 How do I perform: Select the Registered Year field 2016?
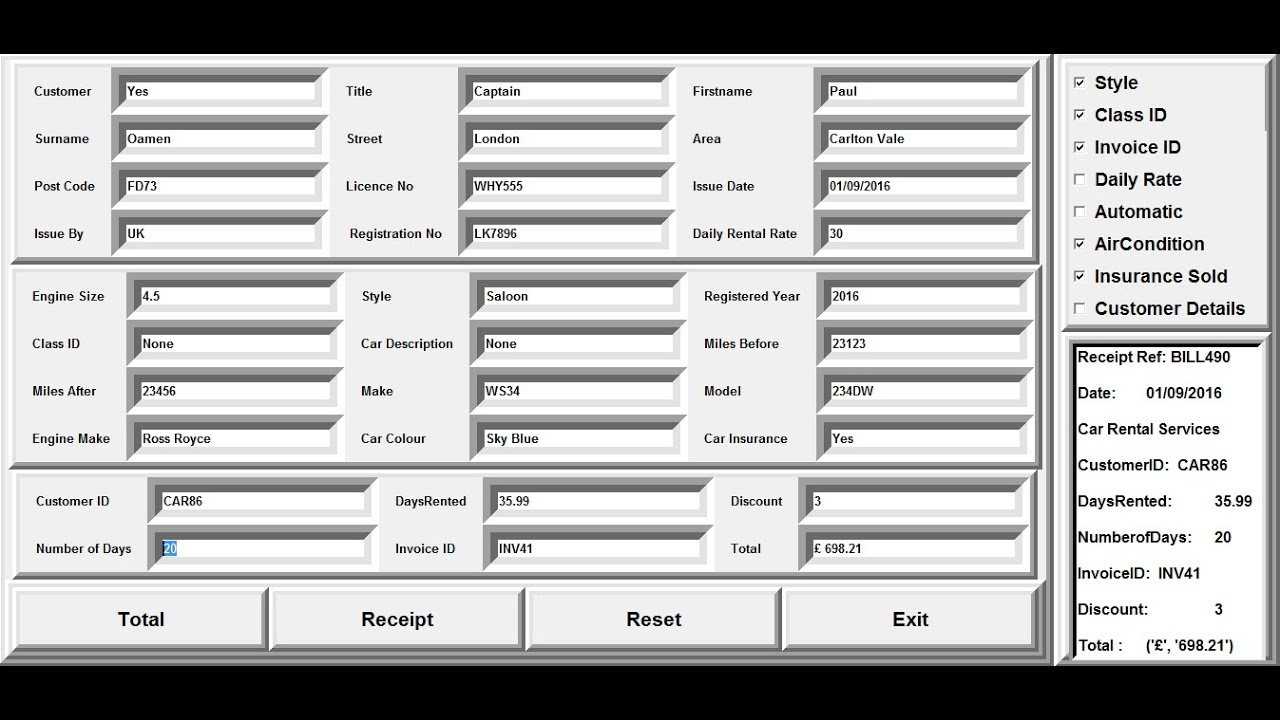pyautogui.click(x=925, y=296)
